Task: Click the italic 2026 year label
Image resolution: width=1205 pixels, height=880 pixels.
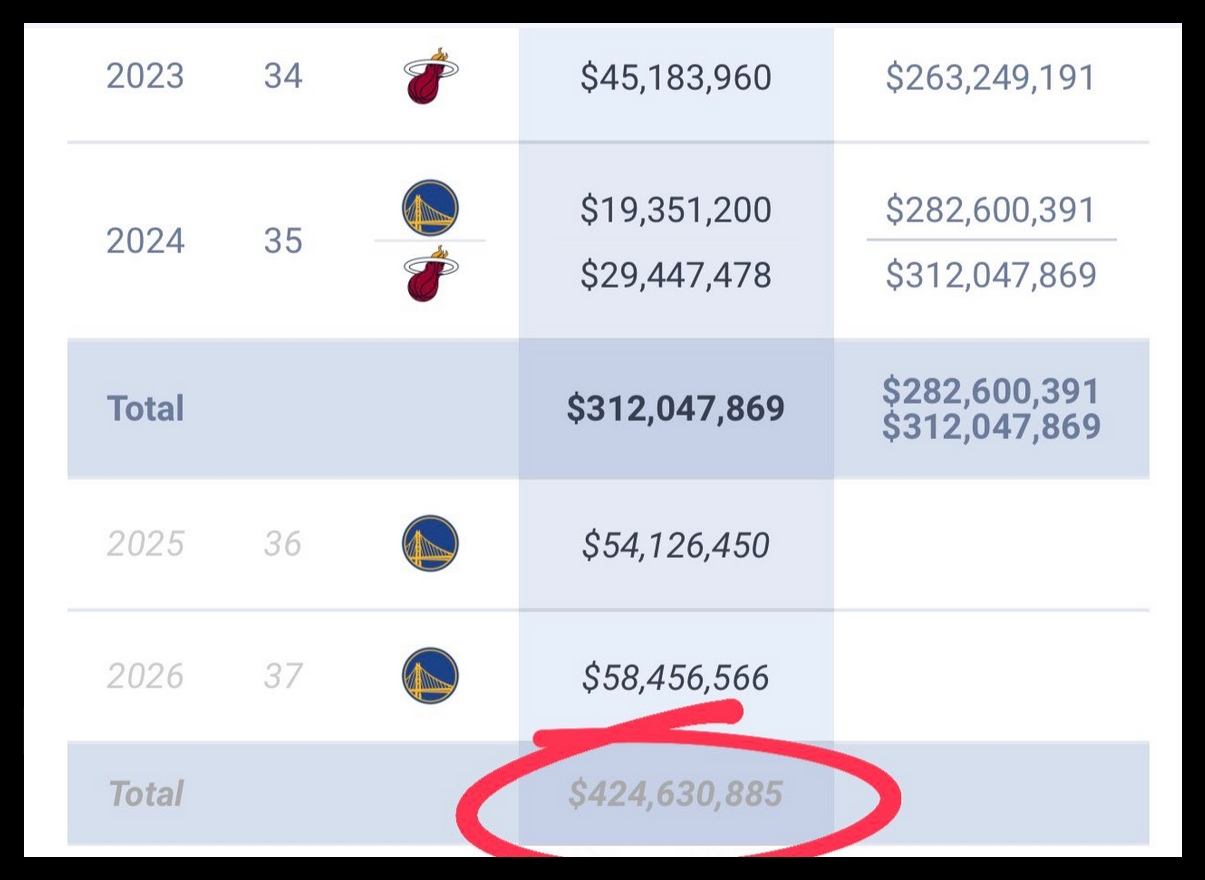Action: pyautogui.click(x=145, y=676)
